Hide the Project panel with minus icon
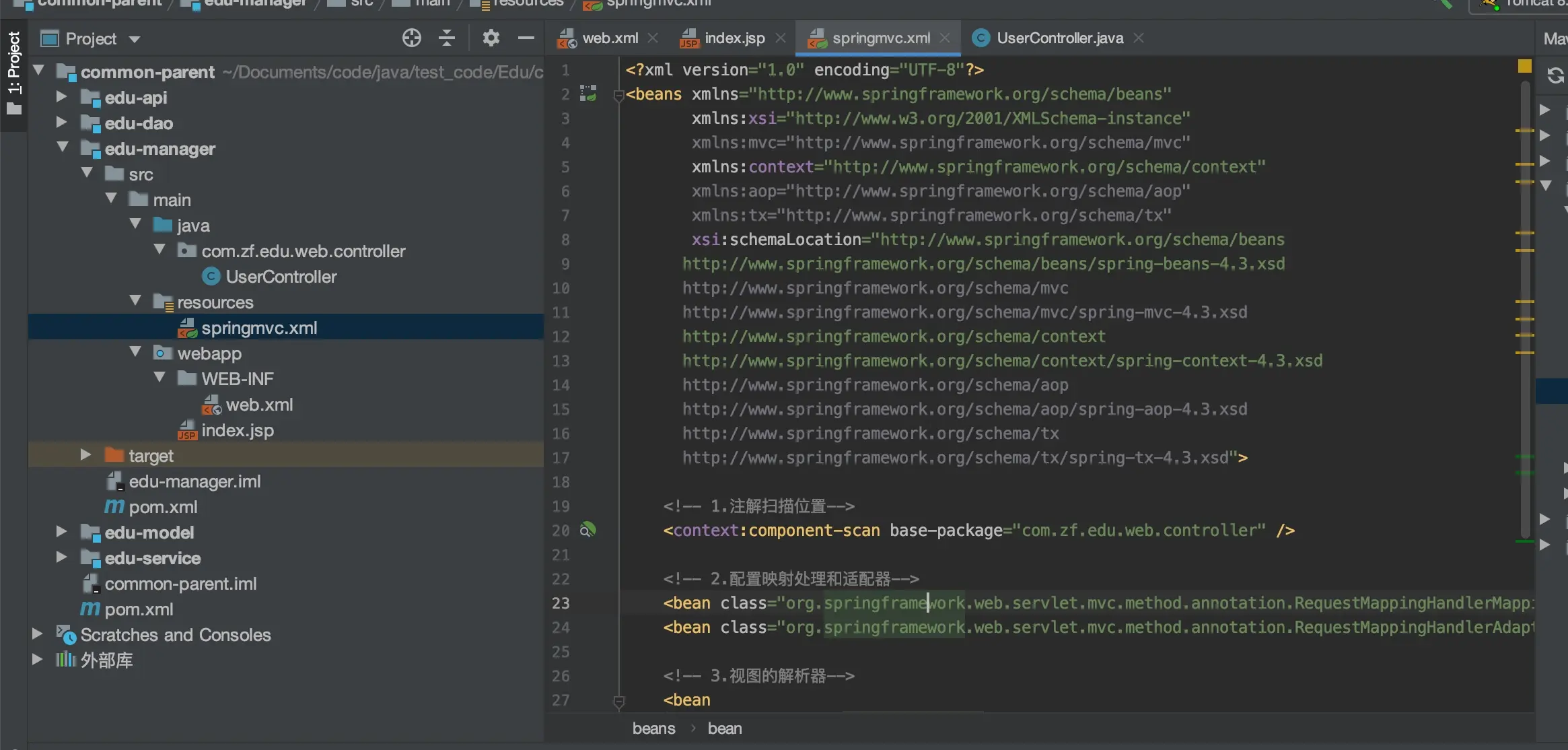This screenshot has width=1568, height=750. pos(526,38)
